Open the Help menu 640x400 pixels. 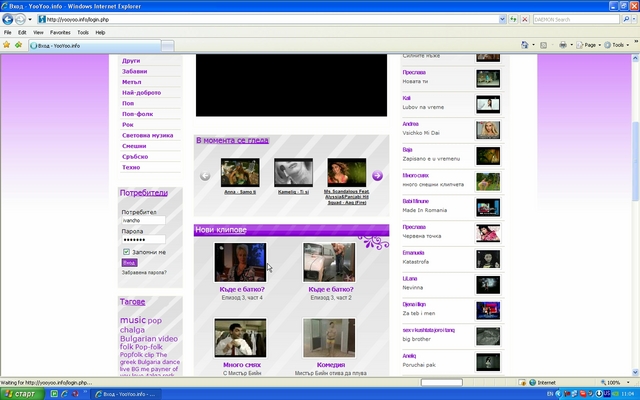[x=100, y=32]
